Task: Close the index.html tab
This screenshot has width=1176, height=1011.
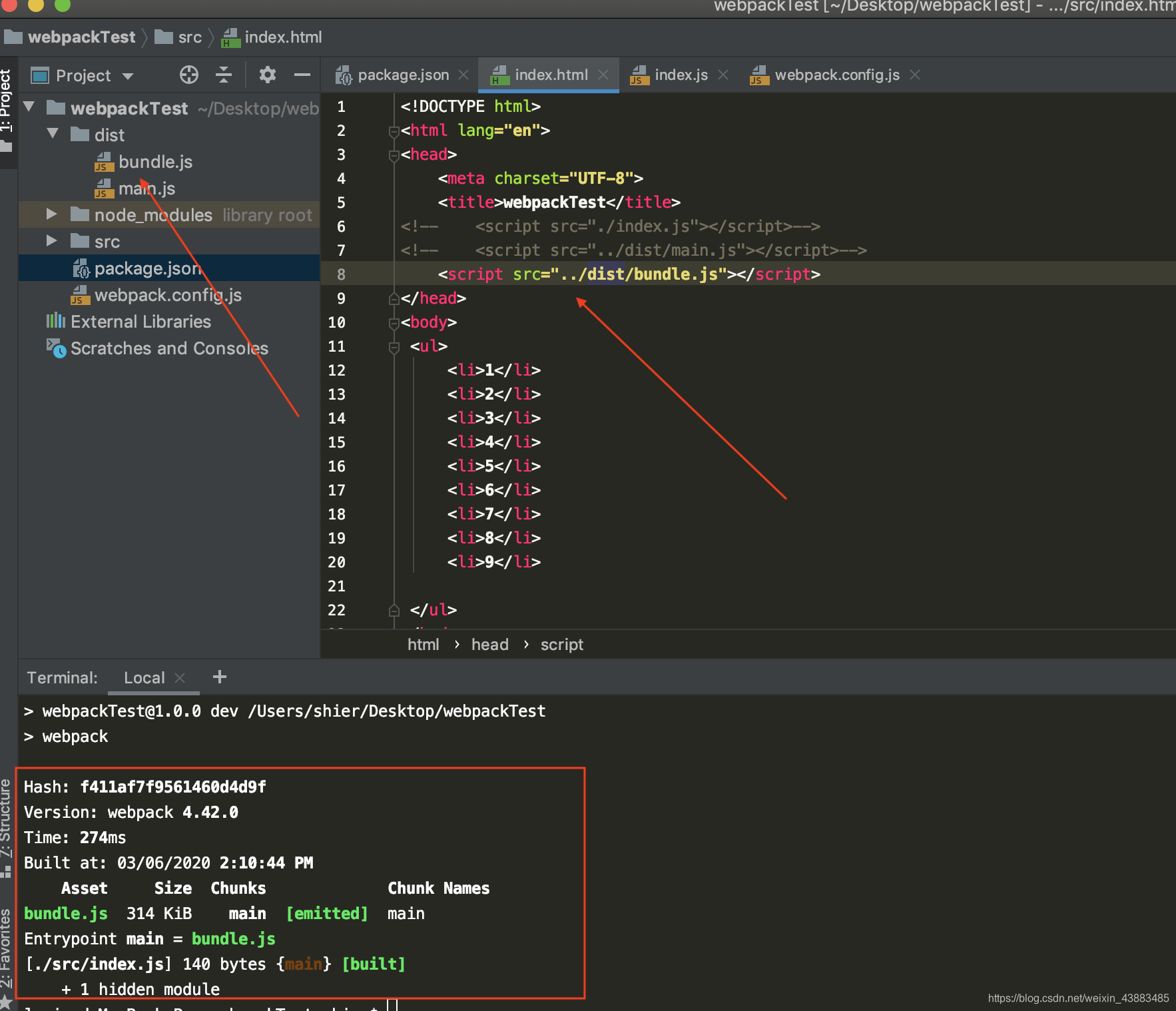Action: click(603, 75)
